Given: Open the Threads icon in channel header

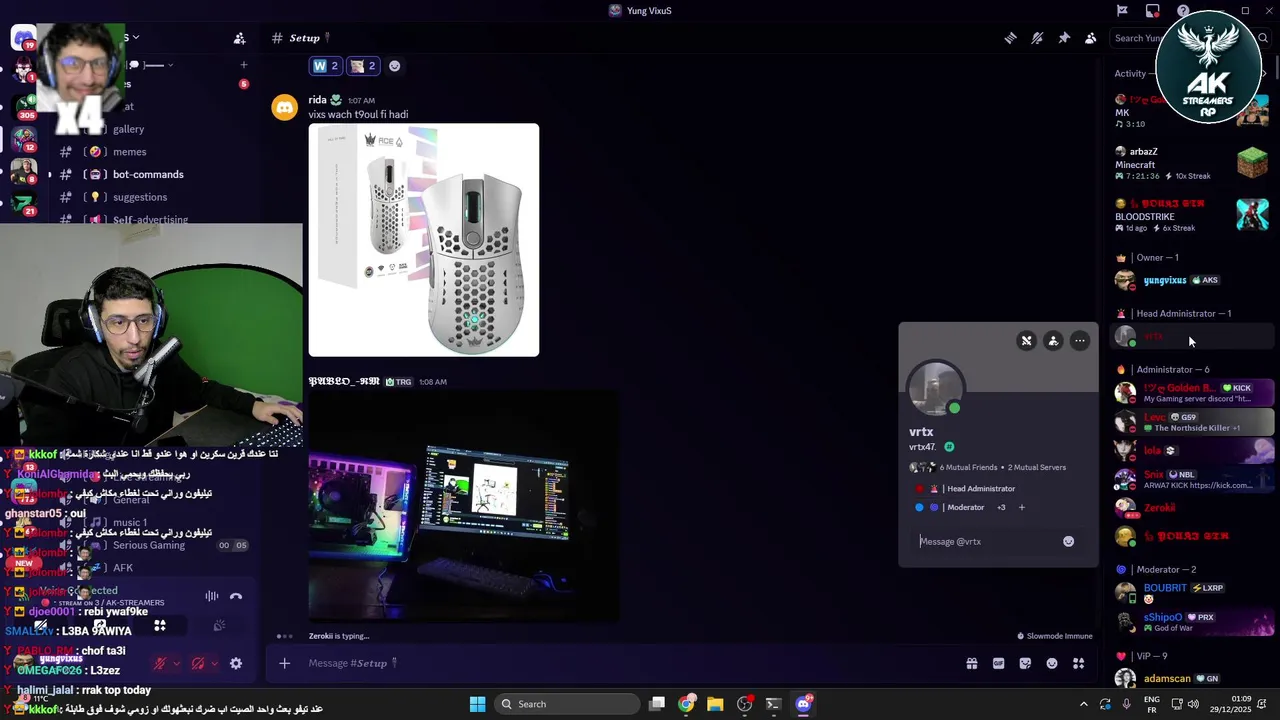Looking at the screenshot, I should 1010,38.
